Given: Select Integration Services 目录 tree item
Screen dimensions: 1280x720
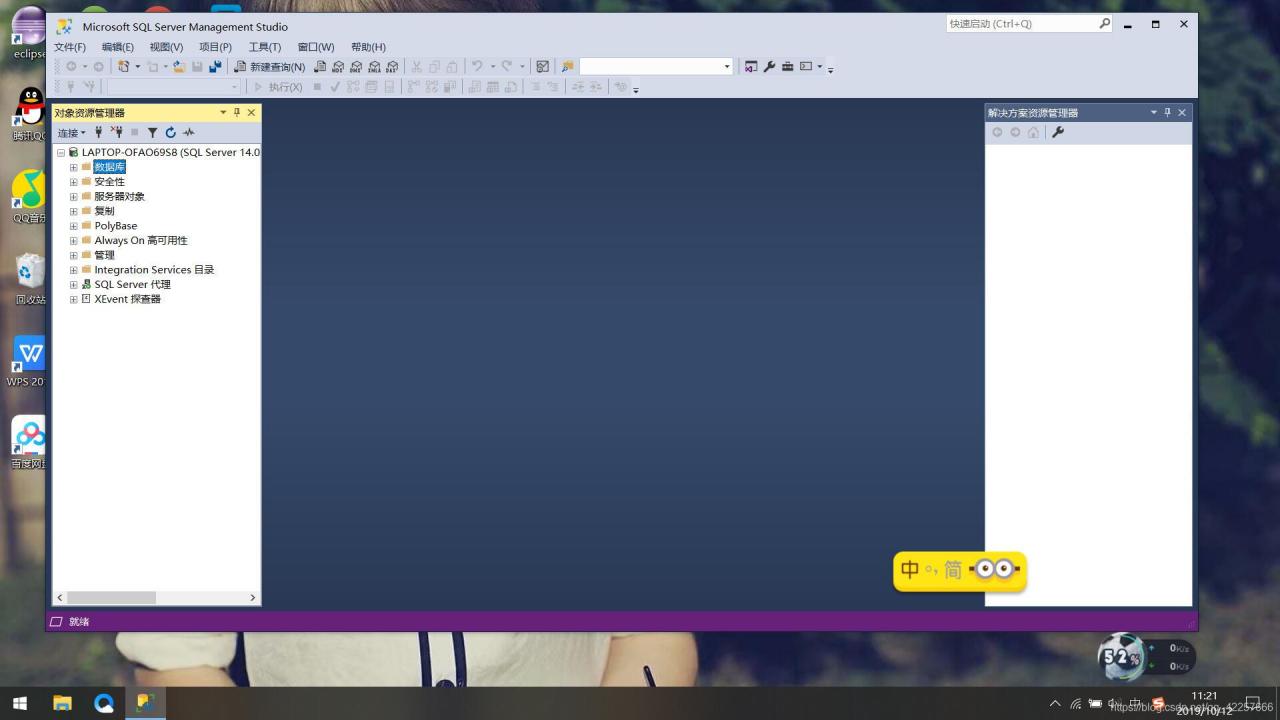Looking at the screenshot, I should coord(154,270).
